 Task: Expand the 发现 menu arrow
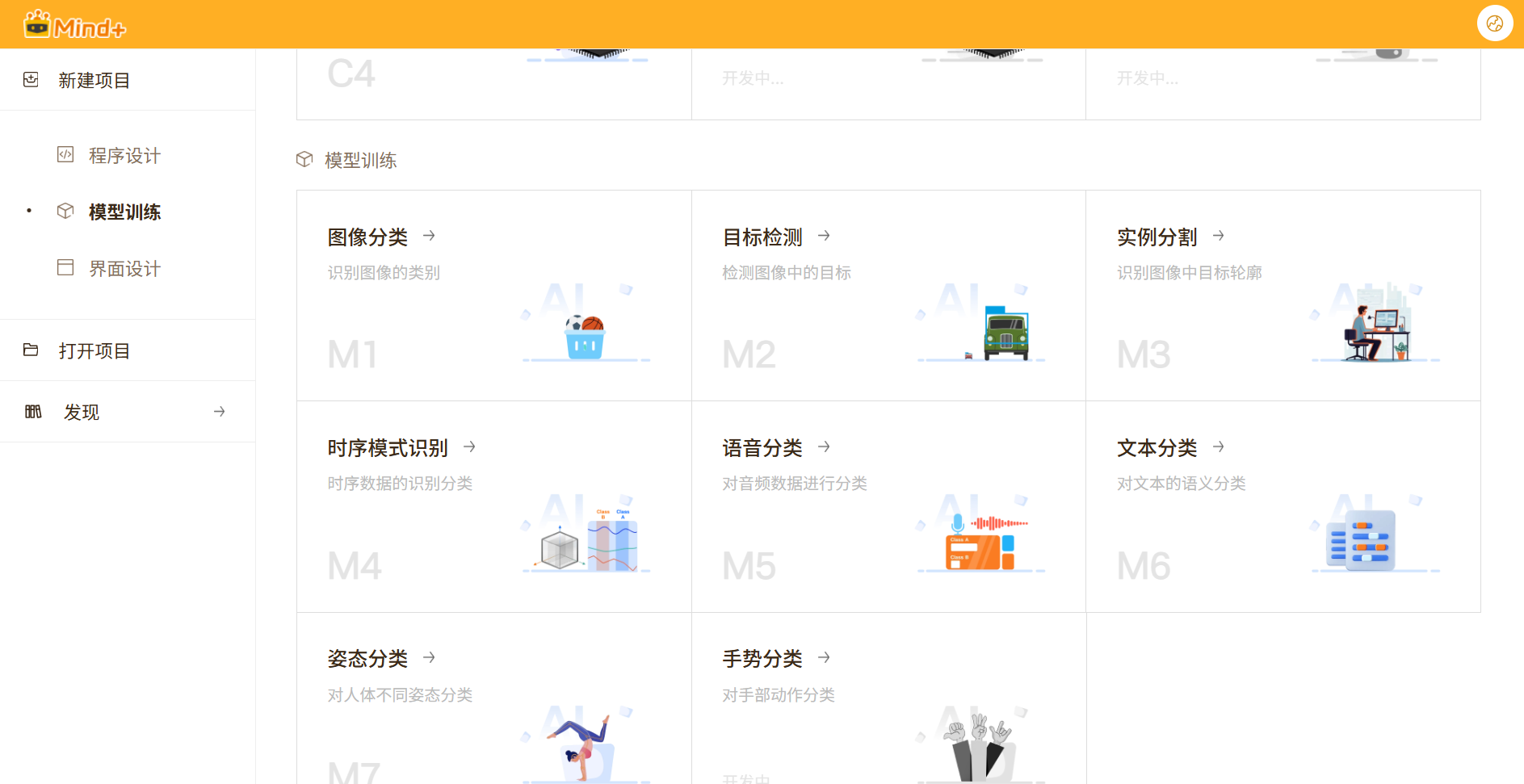(219, 412)
